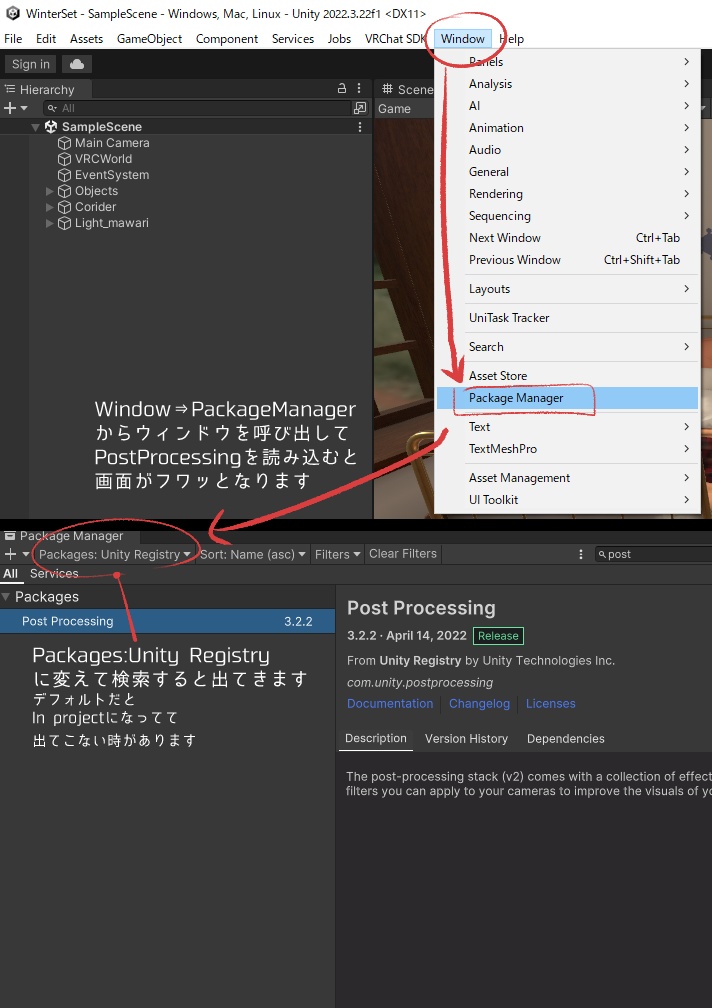Expand the Corider foldout arrow
712x1008 pixels.
[x=49, y=207]
